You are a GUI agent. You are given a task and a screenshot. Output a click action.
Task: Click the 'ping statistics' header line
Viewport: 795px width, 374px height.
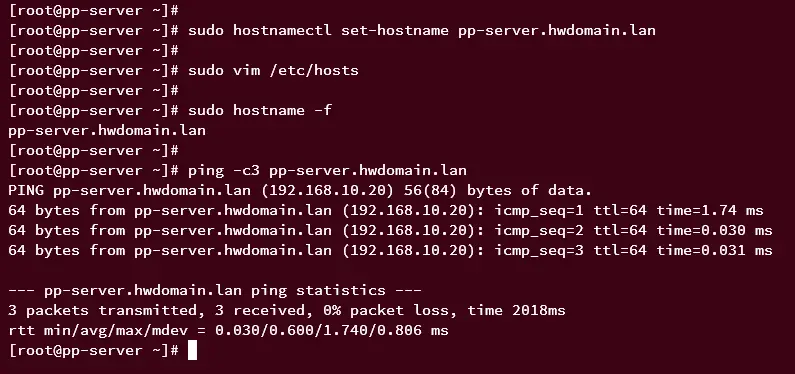(215, 290)
